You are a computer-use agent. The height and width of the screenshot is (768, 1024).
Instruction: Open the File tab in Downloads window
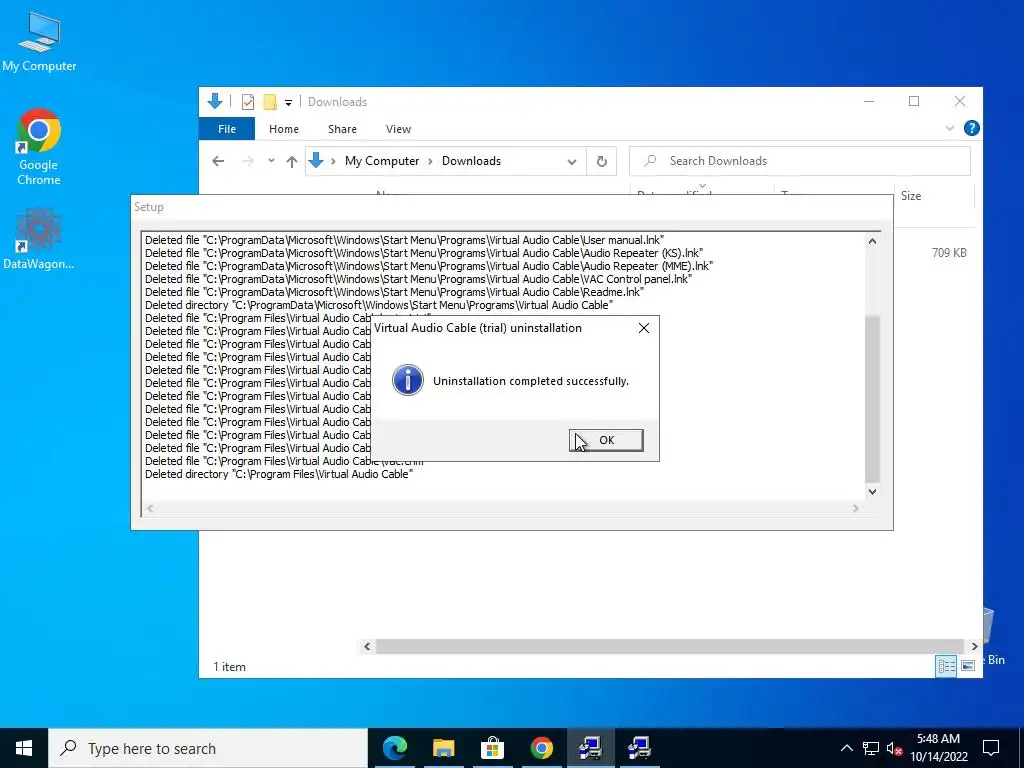coord(227,129)
